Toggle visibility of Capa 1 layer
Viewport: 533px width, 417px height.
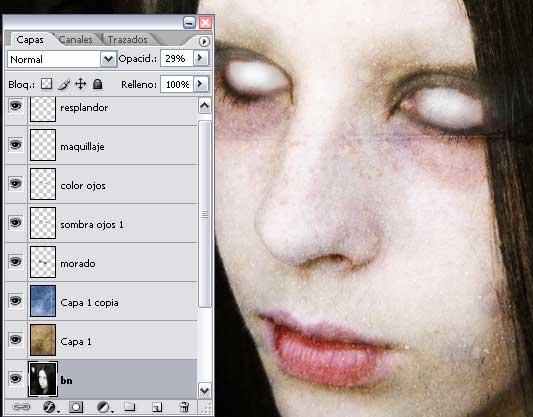(15, 340)
